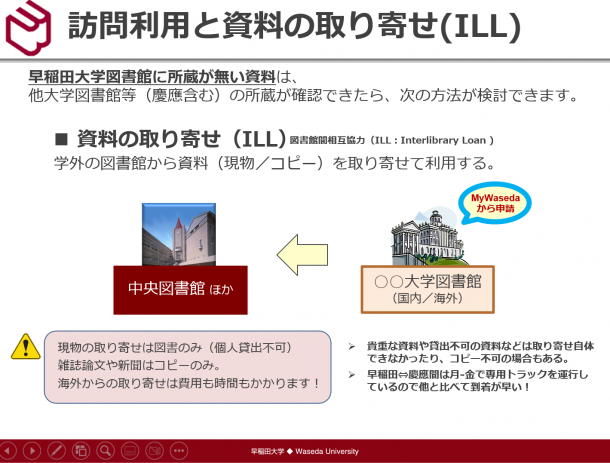Click the bullet beginning '貴重な資料や貸出不可の資料'
610x463 pixels.
coord(480,352)
